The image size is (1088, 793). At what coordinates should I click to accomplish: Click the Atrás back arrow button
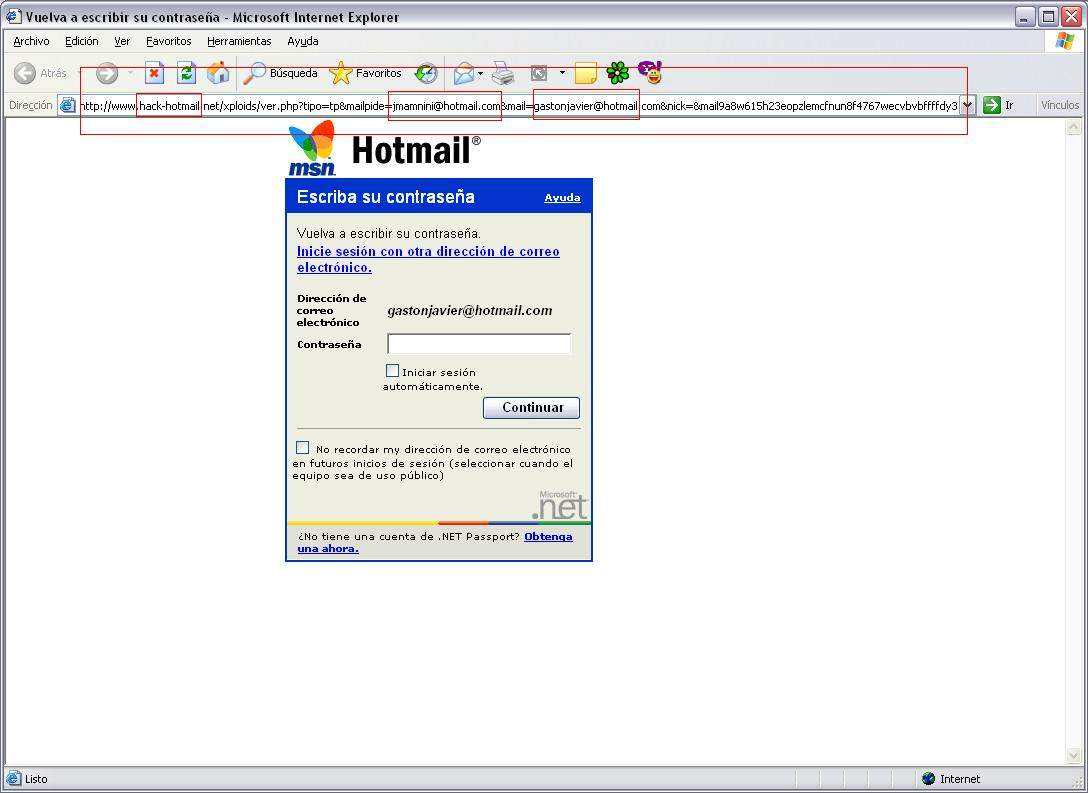pyautogui.click(x=25, y=73)
